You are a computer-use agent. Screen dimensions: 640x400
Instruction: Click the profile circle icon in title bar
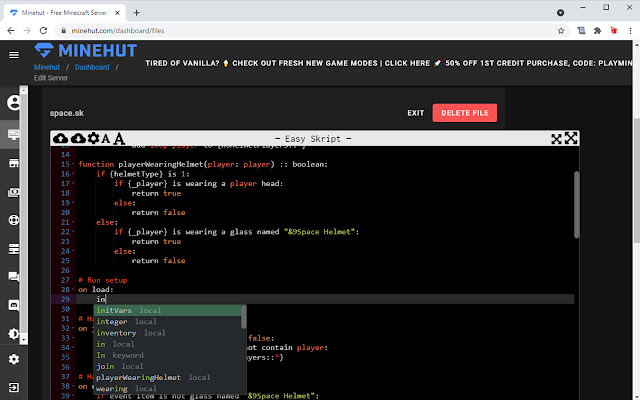click(560, 13)
